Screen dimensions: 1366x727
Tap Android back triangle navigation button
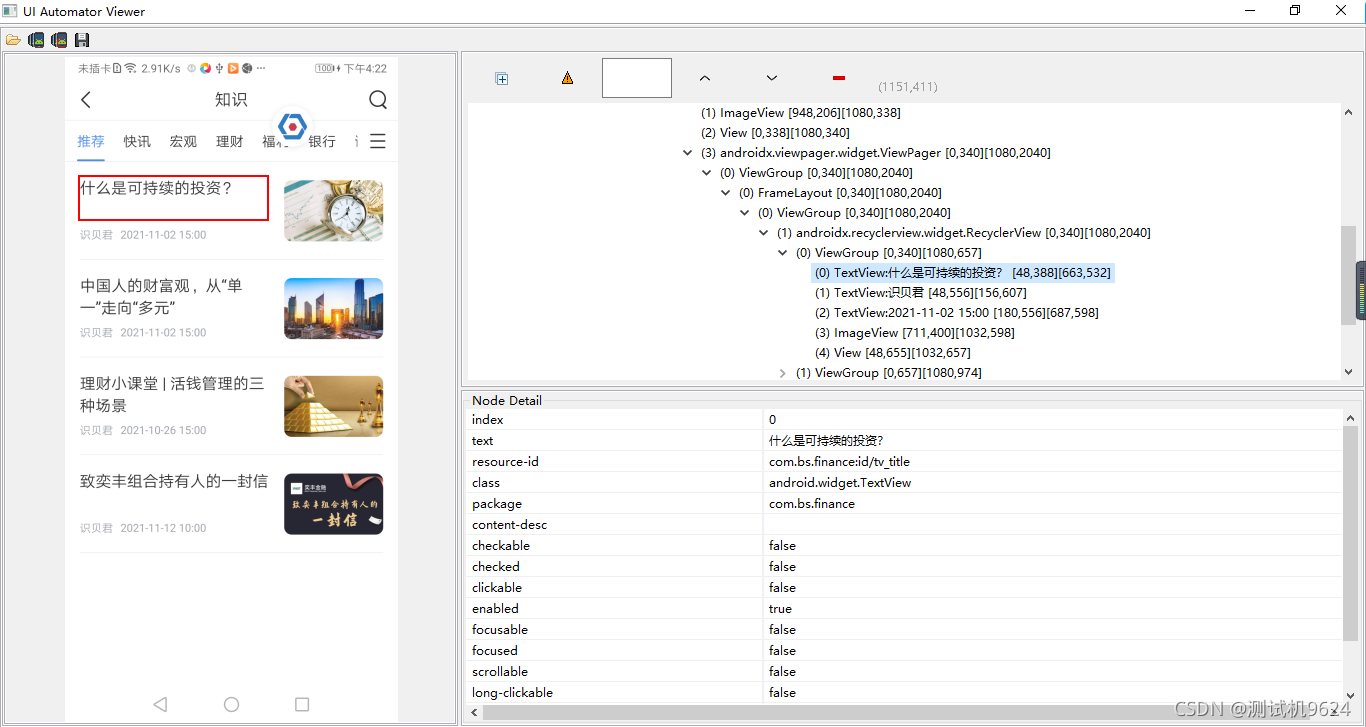tap(160, 704)
